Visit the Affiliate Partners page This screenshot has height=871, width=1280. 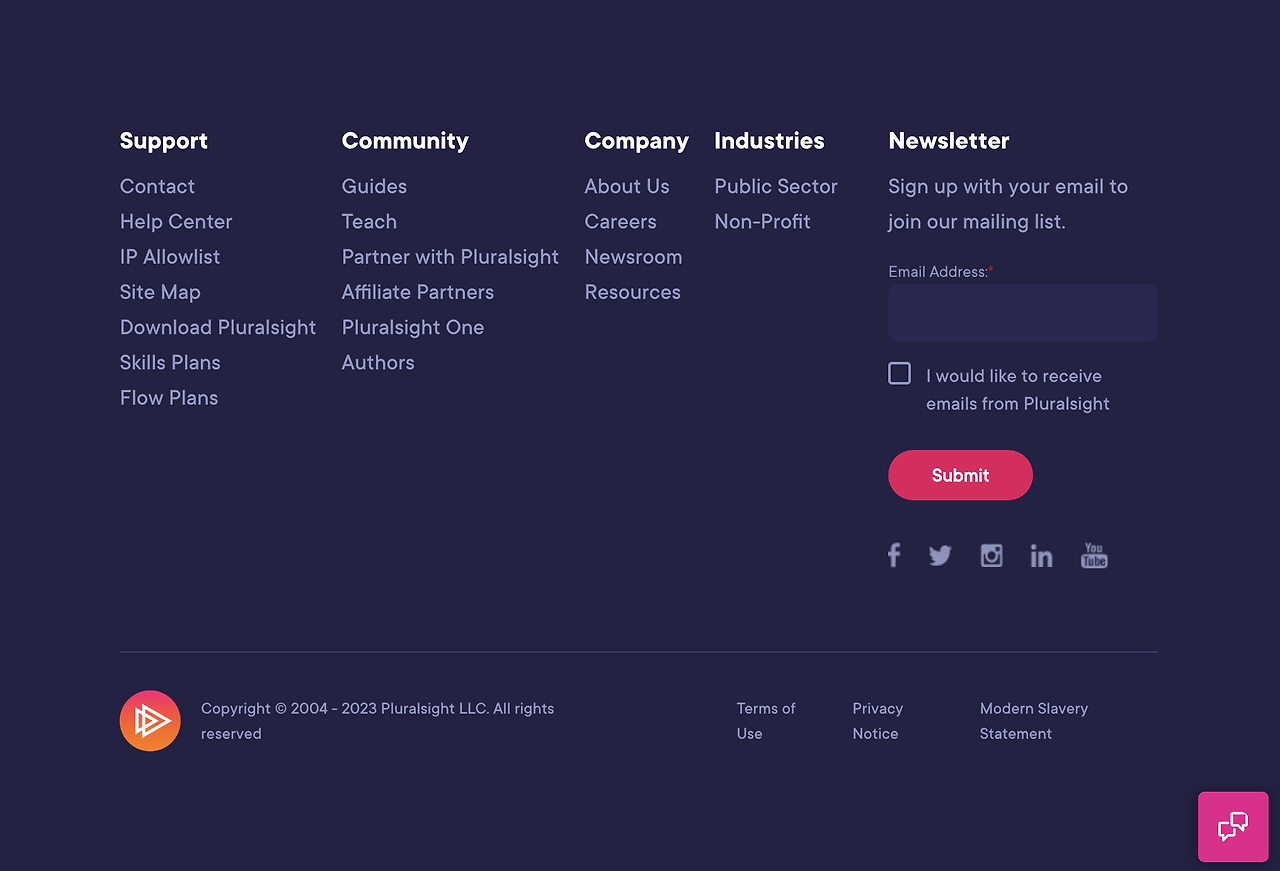(x=418, y=292)
